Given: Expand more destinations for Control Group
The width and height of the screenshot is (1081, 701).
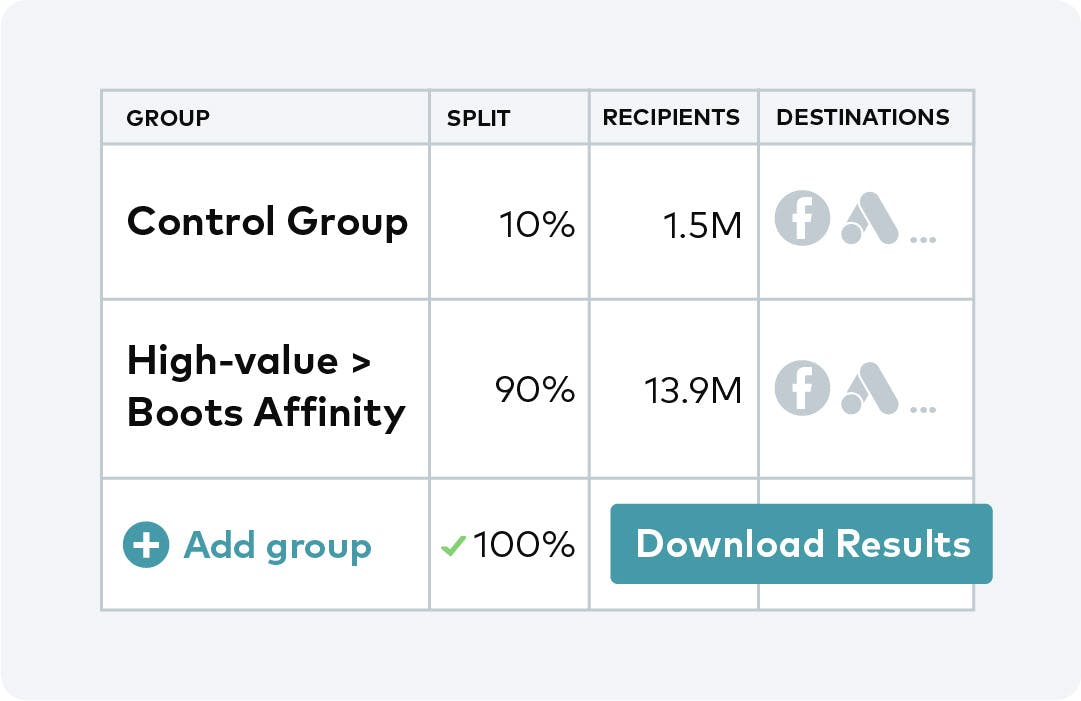Looking at the screenshot, I should pyautogui.click(x=923, y=239).
